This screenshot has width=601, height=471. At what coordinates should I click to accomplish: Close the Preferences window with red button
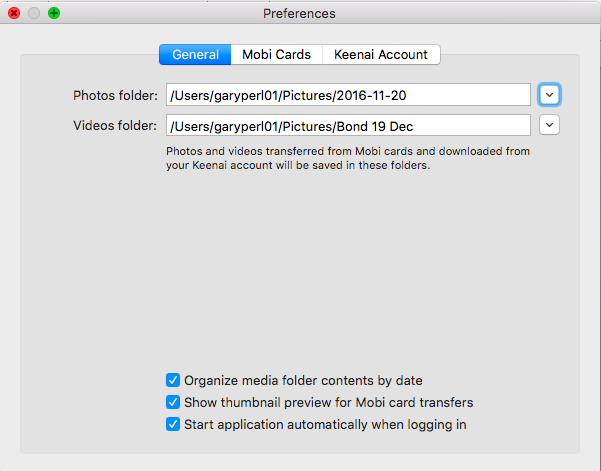click(14, 13)
